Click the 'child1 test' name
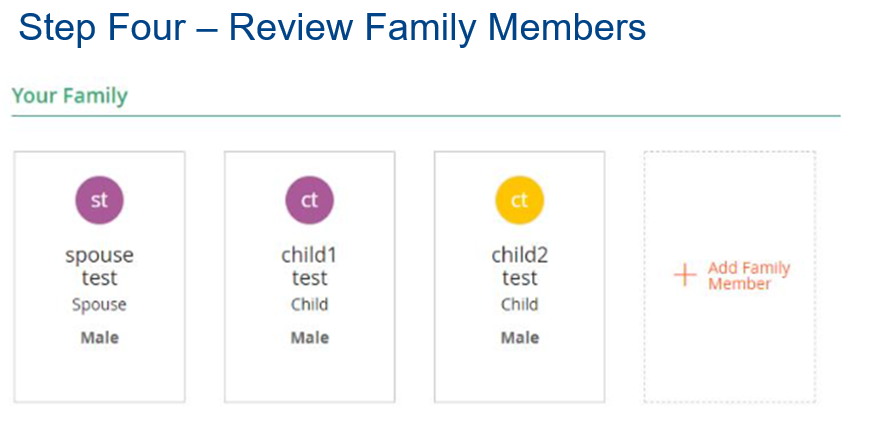This screenshot has width=888, height=440. click(309, 266)
